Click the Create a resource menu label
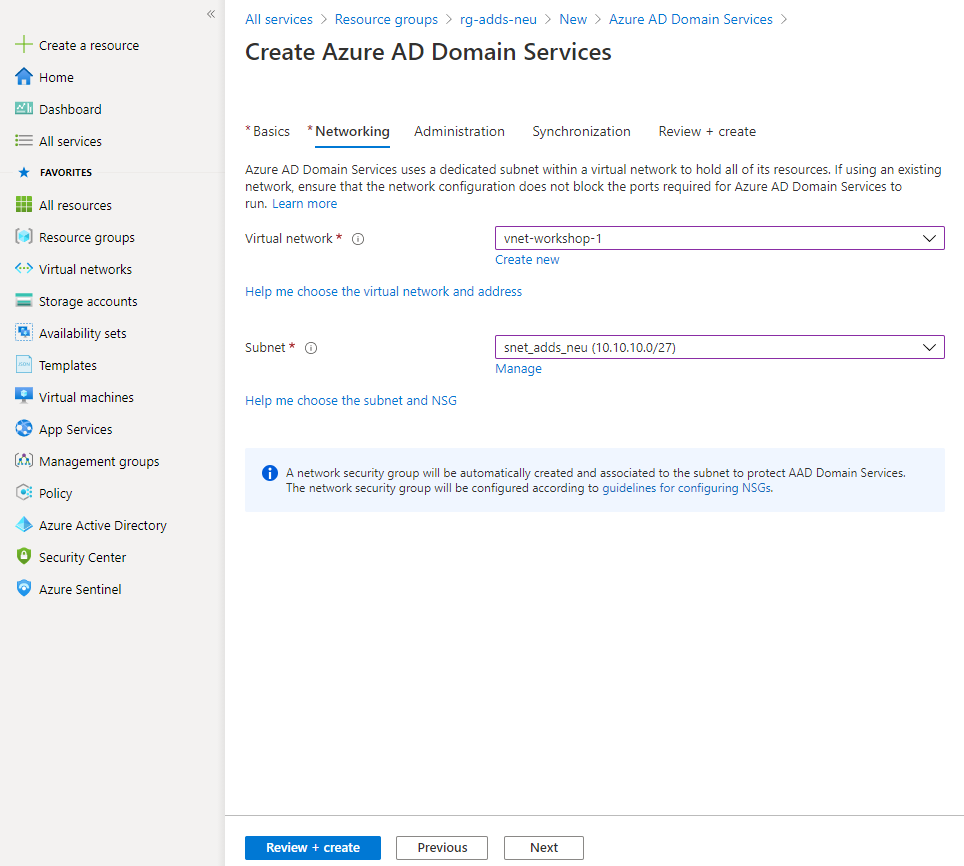Image resolution: width=964 pixels, height=866 pixels. [x=89, y=45]
